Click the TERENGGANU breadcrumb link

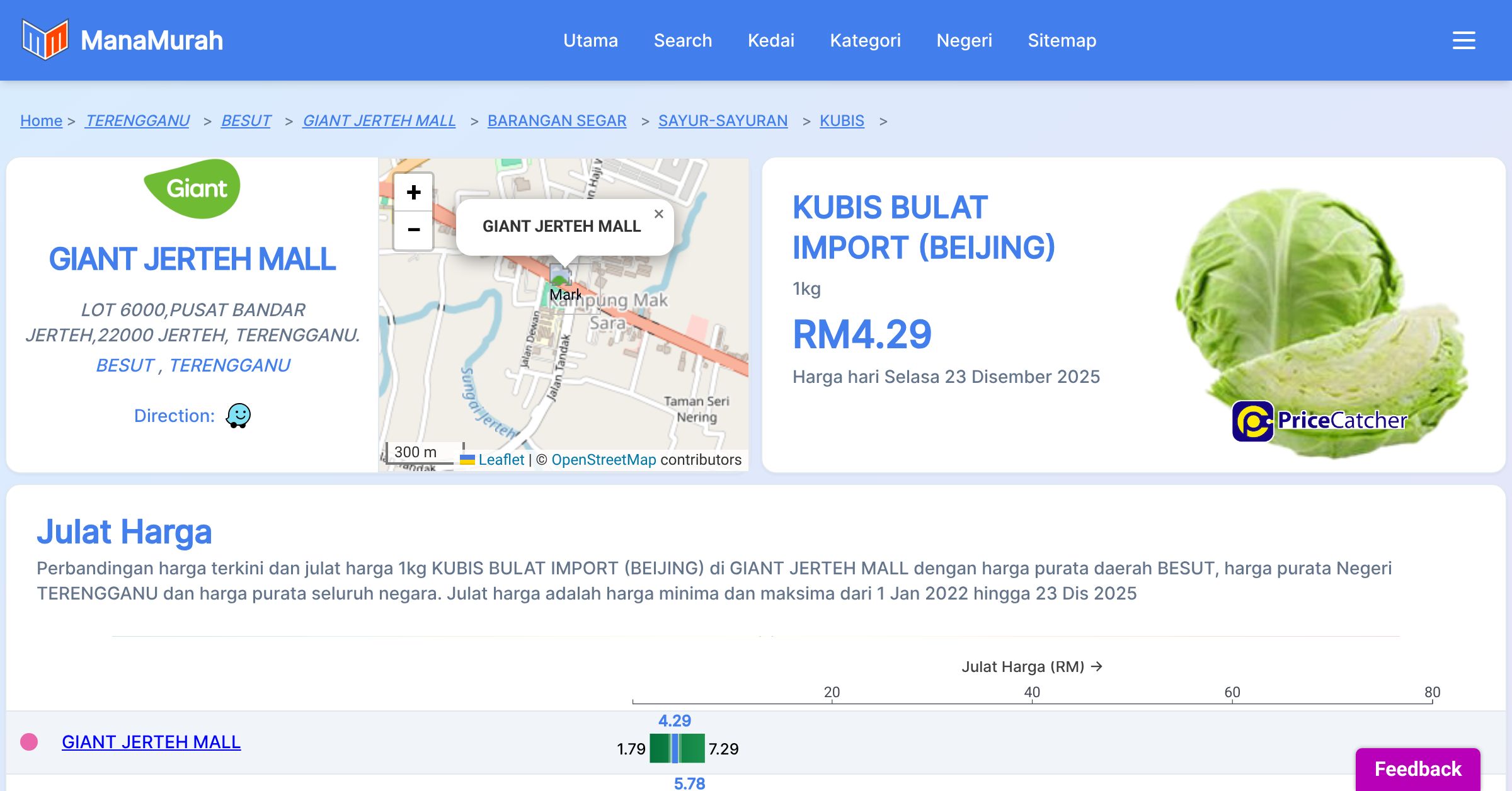coord(137,120)
